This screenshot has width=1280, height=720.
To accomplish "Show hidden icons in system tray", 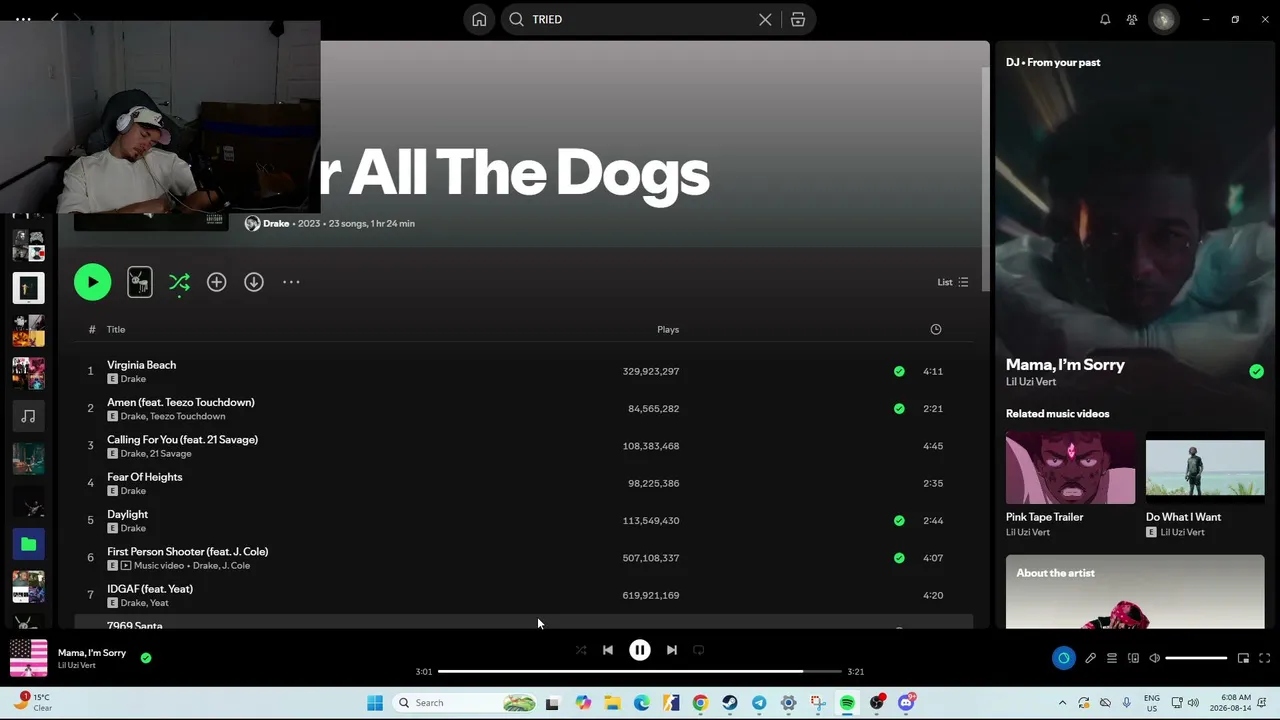I will point(1062,703).
